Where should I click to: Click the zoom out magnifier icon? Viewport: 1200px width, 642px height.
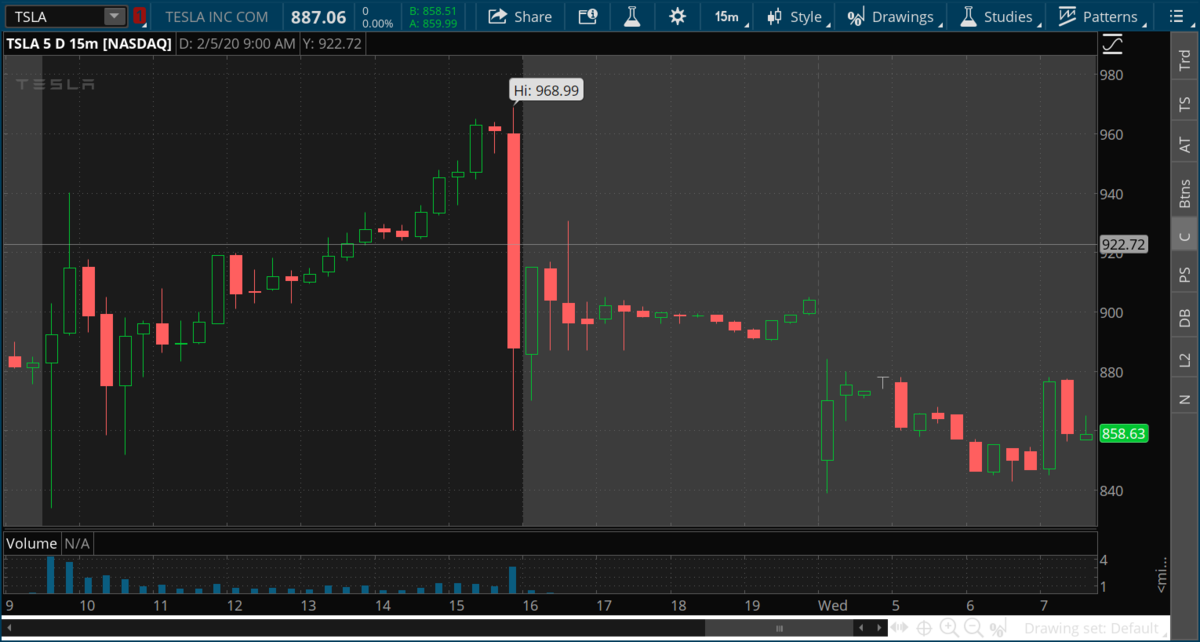click(972, 628)
